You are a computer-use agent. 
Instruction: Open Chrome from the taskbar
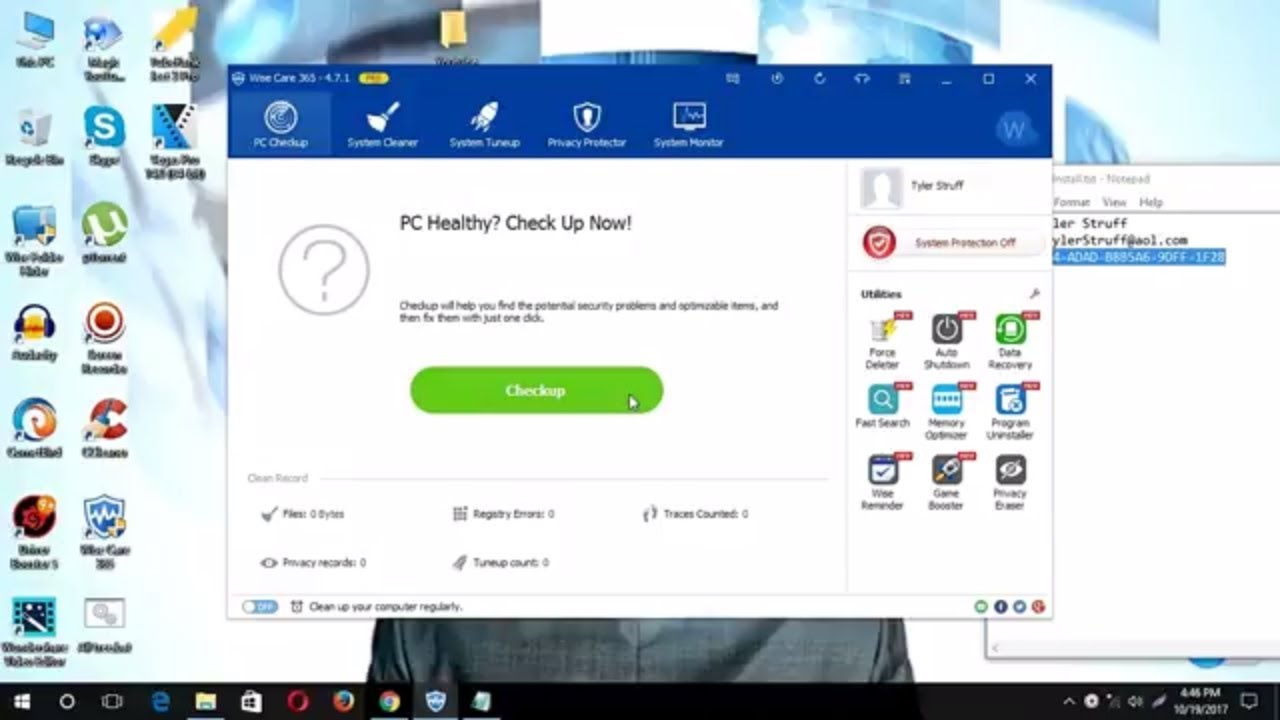point(389,701)
